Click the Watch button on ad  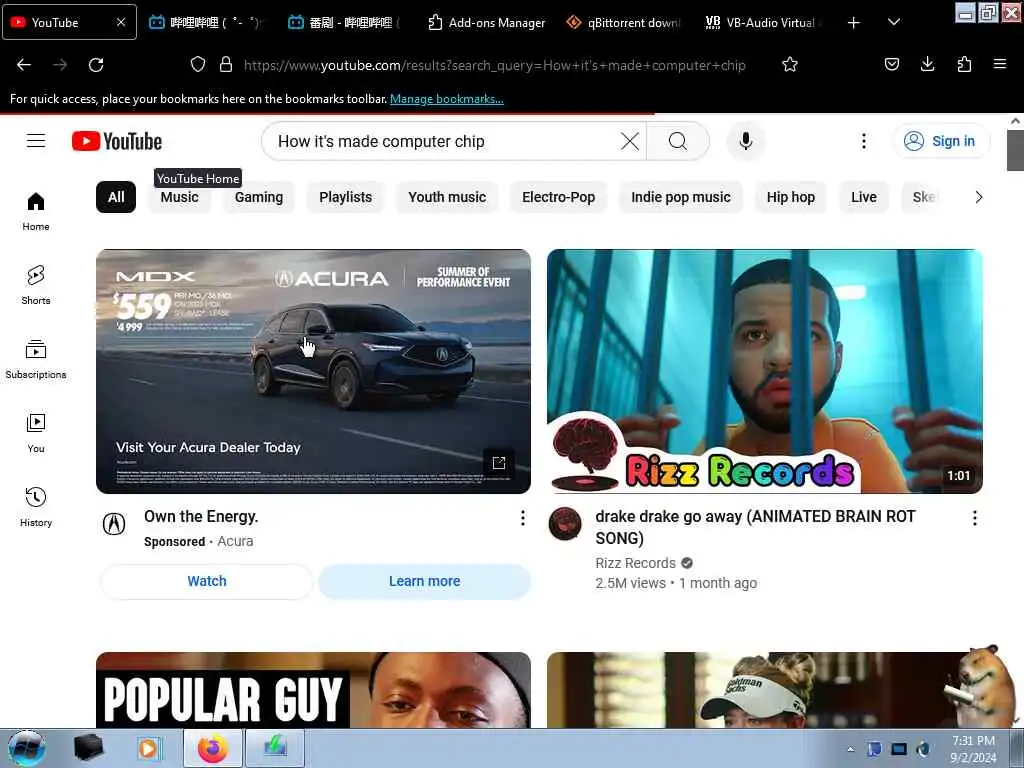(207, 581)
